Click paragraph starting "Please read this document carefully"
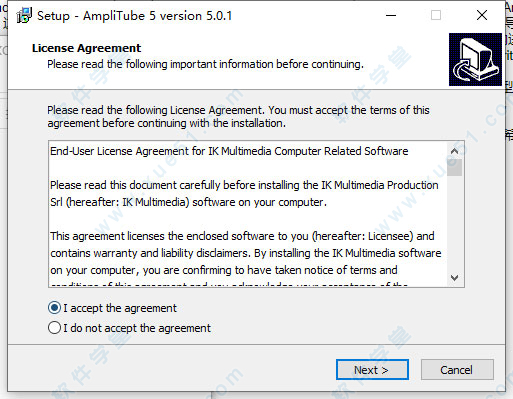Screen dimensions: 513x399 pyautogui.click(x=244, y=194)
